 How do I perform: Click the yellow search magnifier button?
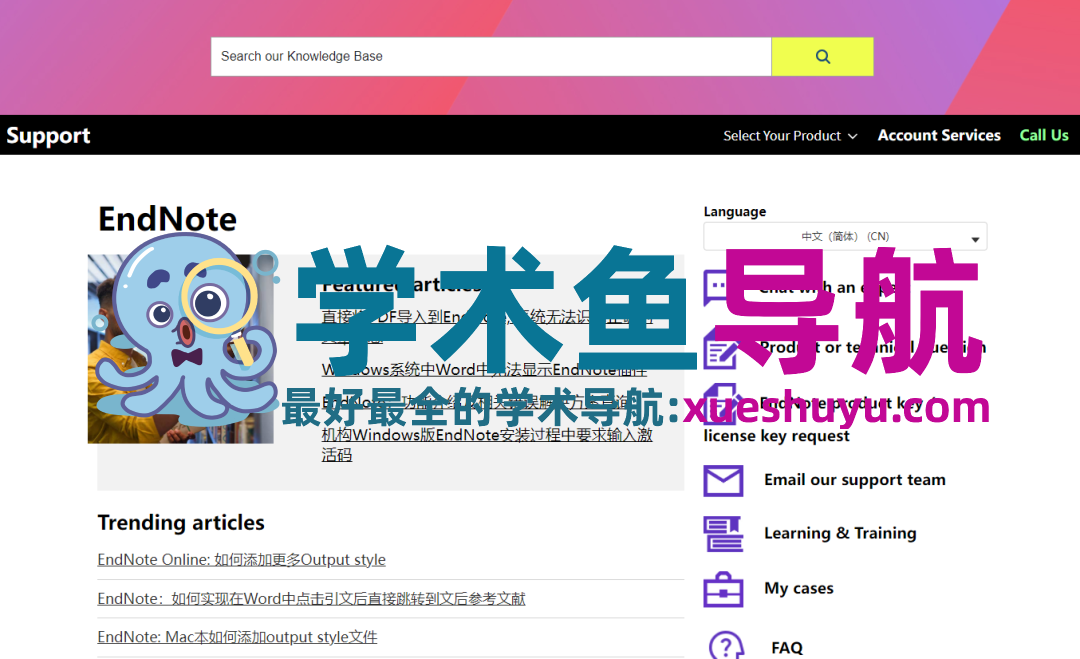822,56
